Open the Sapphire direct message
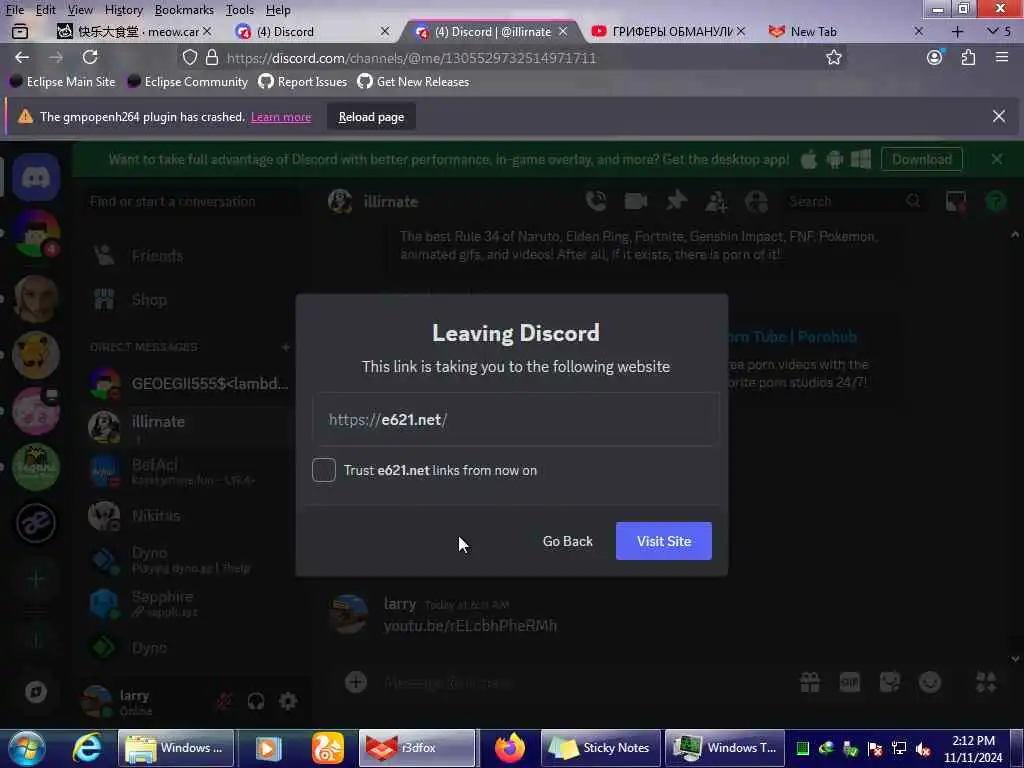Image resolution: width=1024 pixels, height=768 pixels. pos(189,603)
